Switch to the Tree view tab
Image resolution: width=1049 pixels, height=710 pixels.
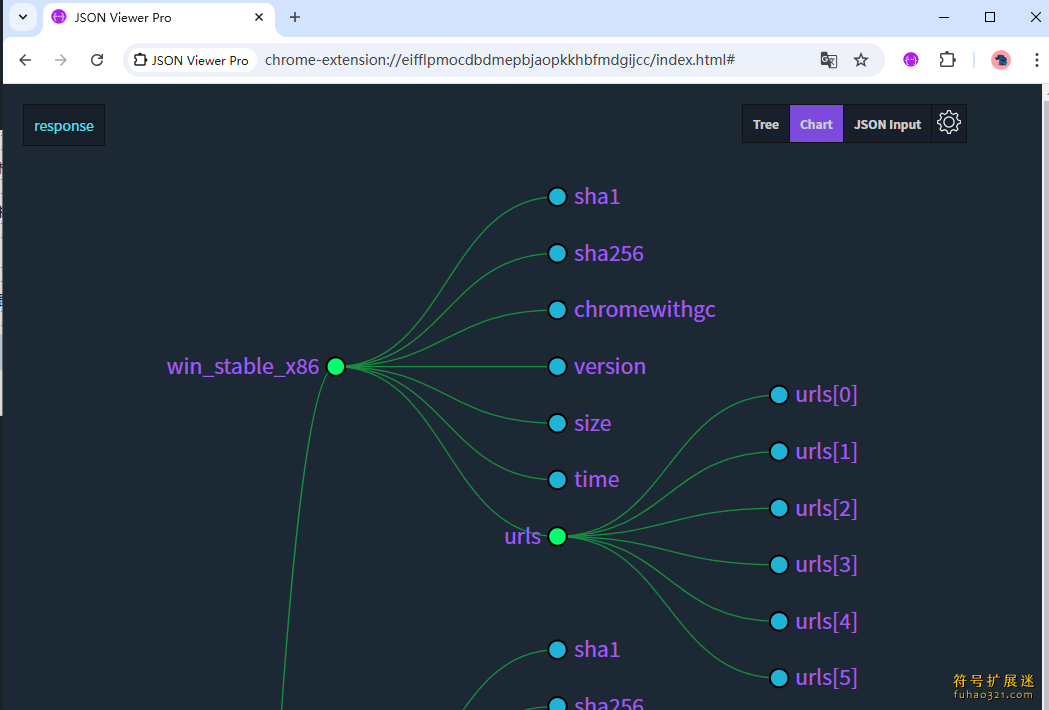tap(765, 124)
